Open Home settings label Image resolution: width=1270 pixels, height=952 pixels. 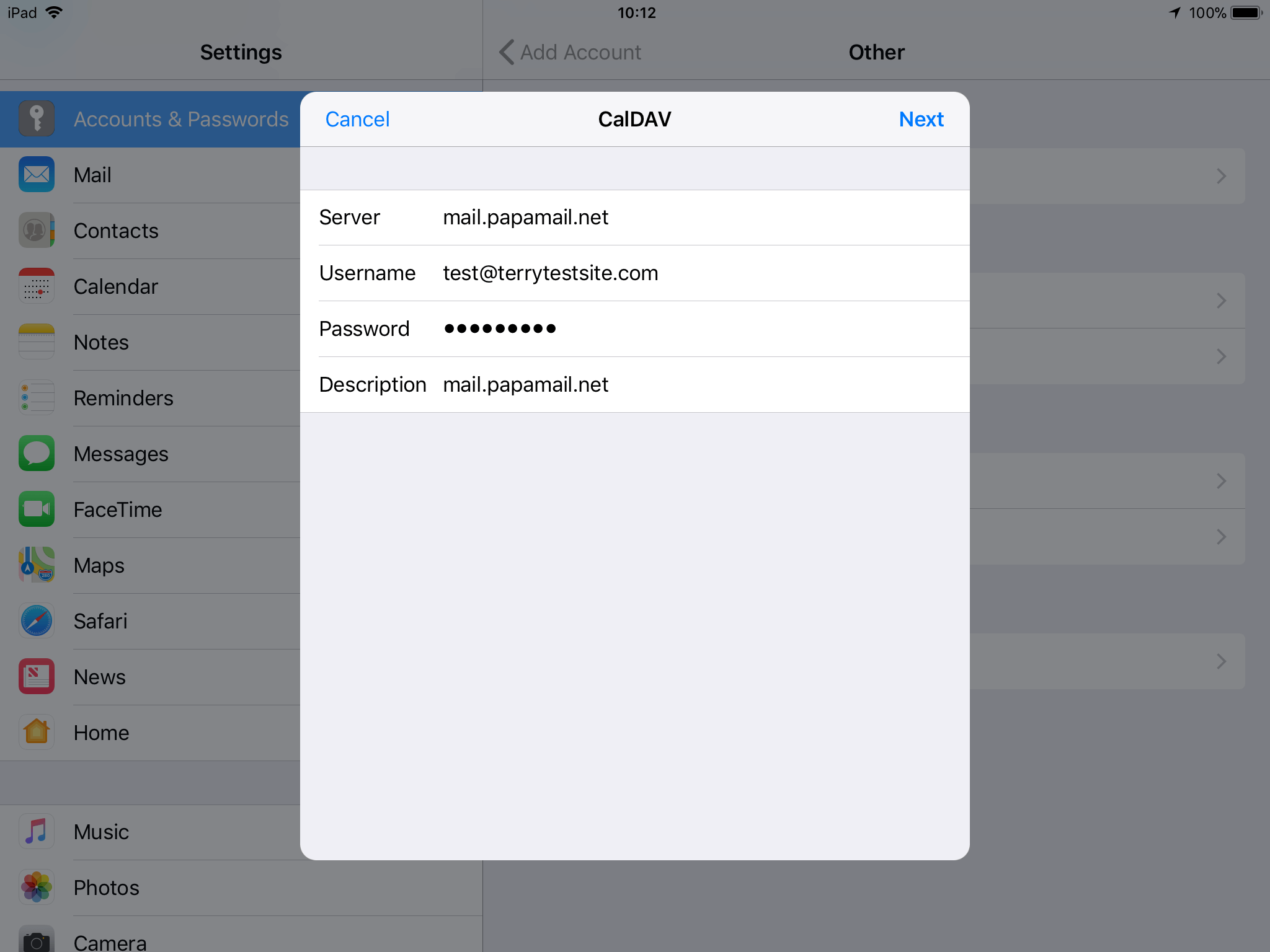coord(102,733)
